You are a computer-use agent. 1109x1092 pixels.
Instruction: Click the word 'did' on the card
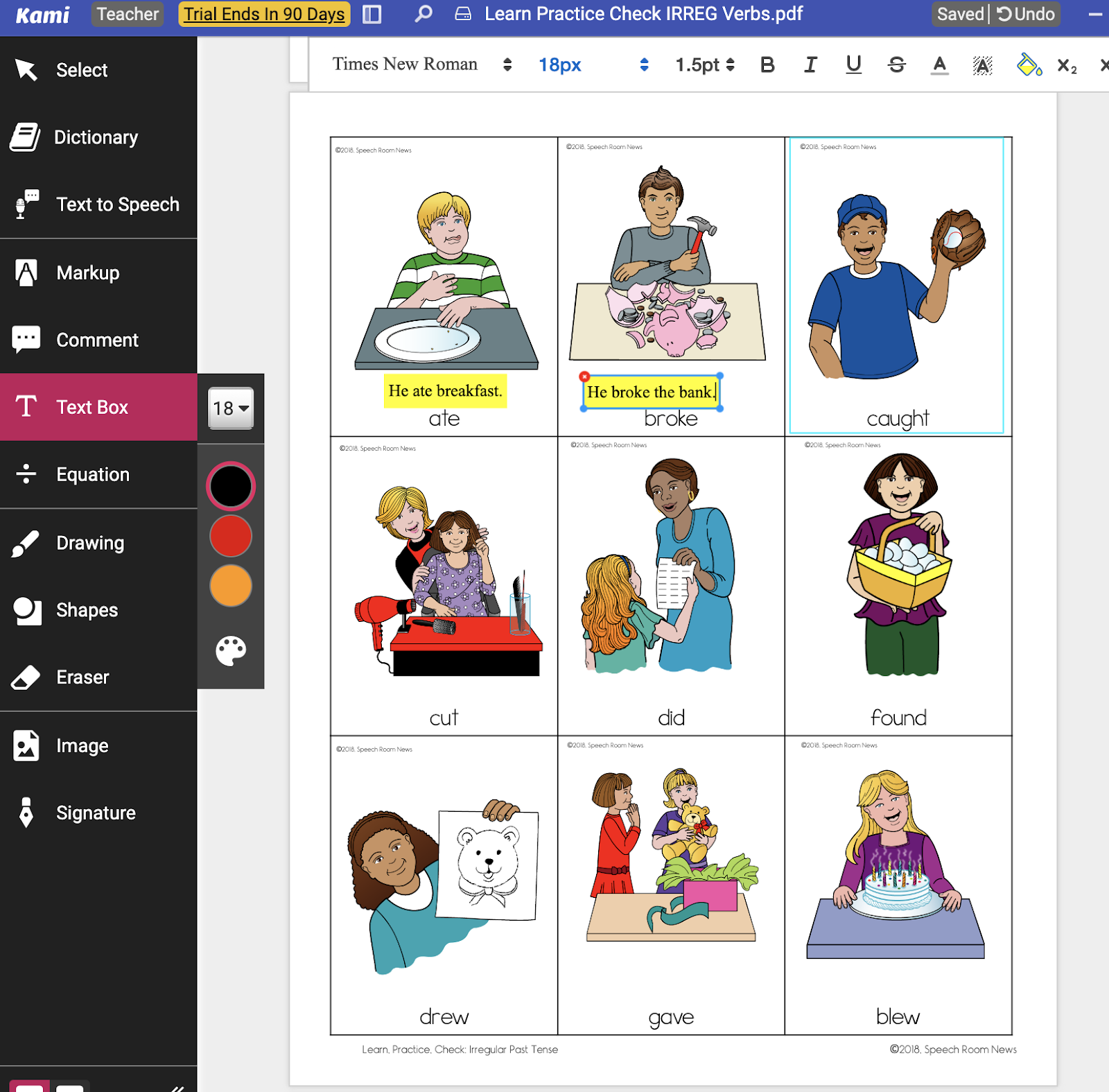tap(671, 718)
